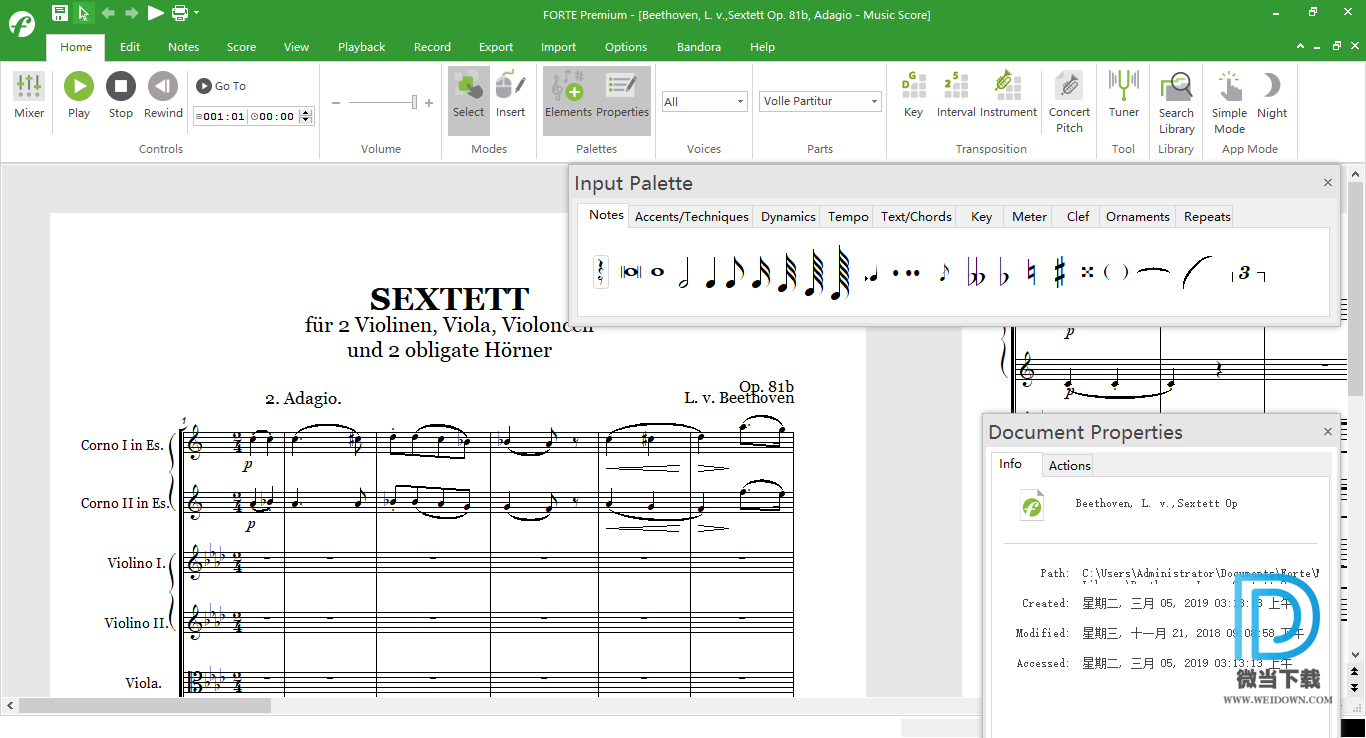Open the Voices dropdown showing All

pos(704,101)
